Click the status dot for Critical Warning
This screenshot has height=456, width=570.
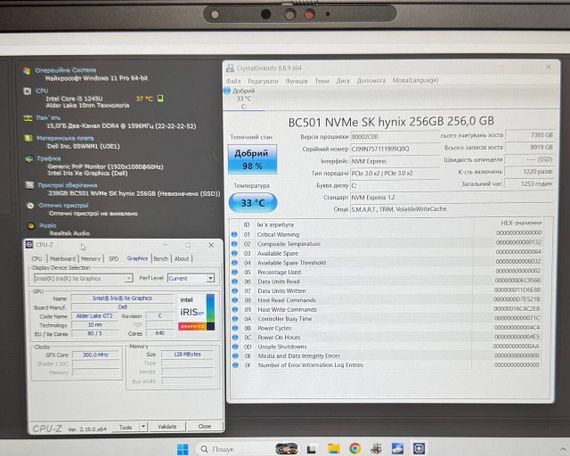click(234, 235)
